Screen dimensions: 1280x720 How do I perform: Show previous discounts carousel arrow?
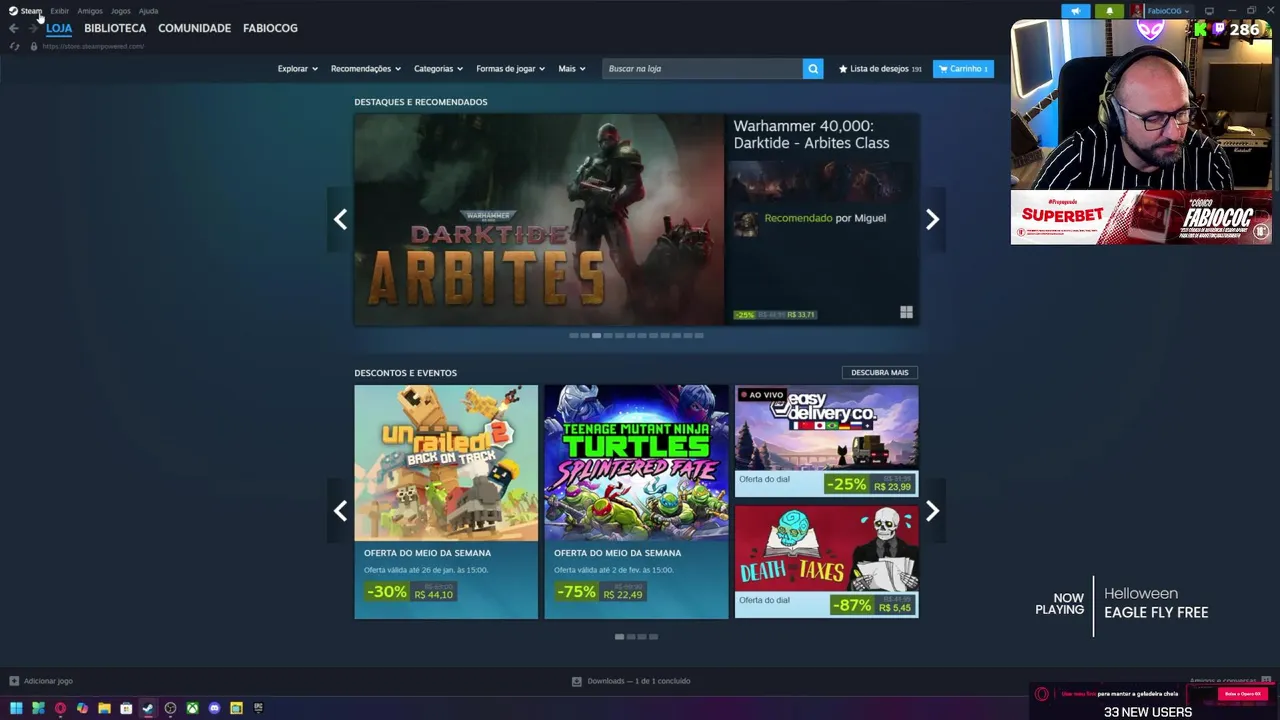click(340, 511)
